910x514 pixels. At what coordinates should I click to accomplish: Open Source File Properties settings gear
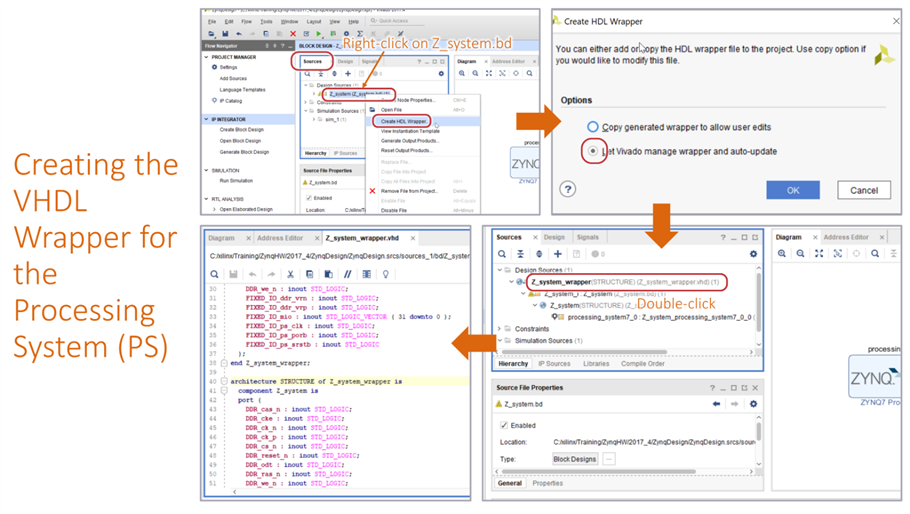[753, 404]
